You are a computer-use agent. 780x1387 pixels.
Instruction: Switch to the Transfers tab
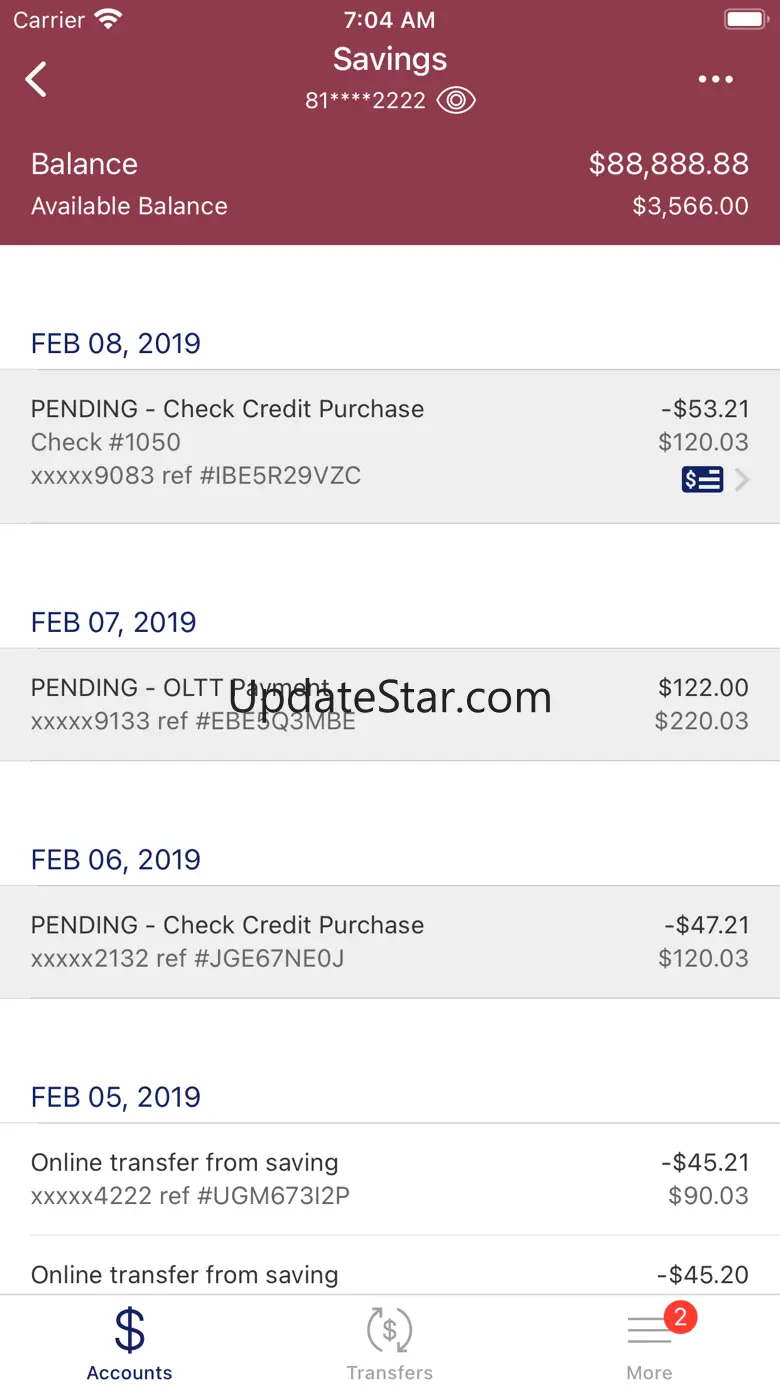click(390, 1344)
